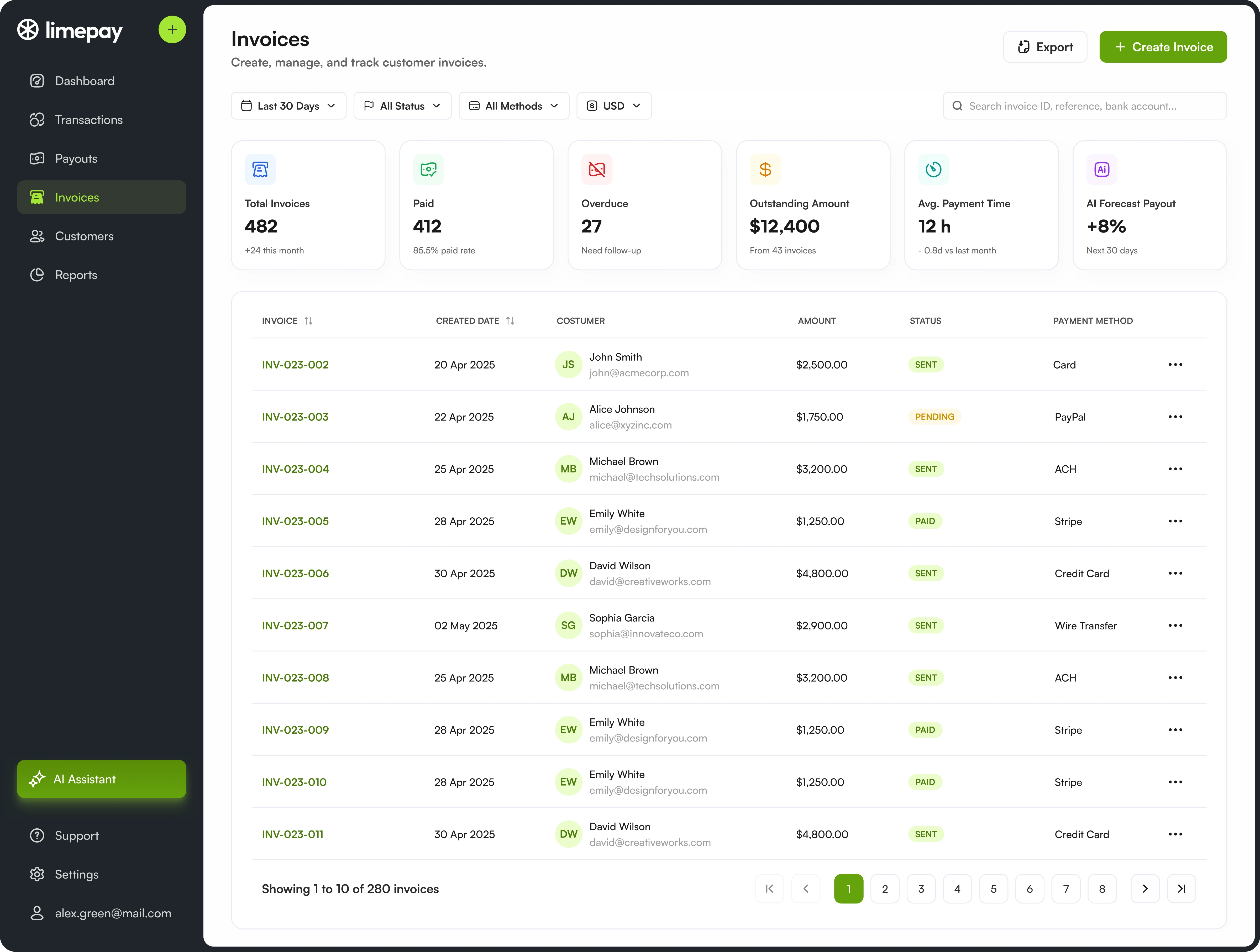Open Settings in the sidebar
The width and height of the screenshot is (1260, 952).
[x=101, y=874]
